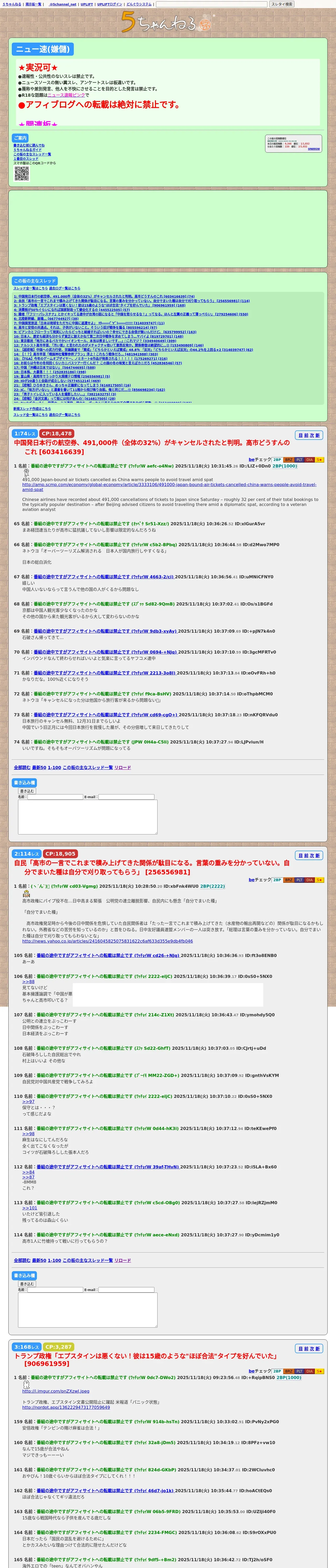Click the BRZ badge in the airline thread
Image resolution: width=336 pixels, height=1568 pixels.
(x=289, y=460)
